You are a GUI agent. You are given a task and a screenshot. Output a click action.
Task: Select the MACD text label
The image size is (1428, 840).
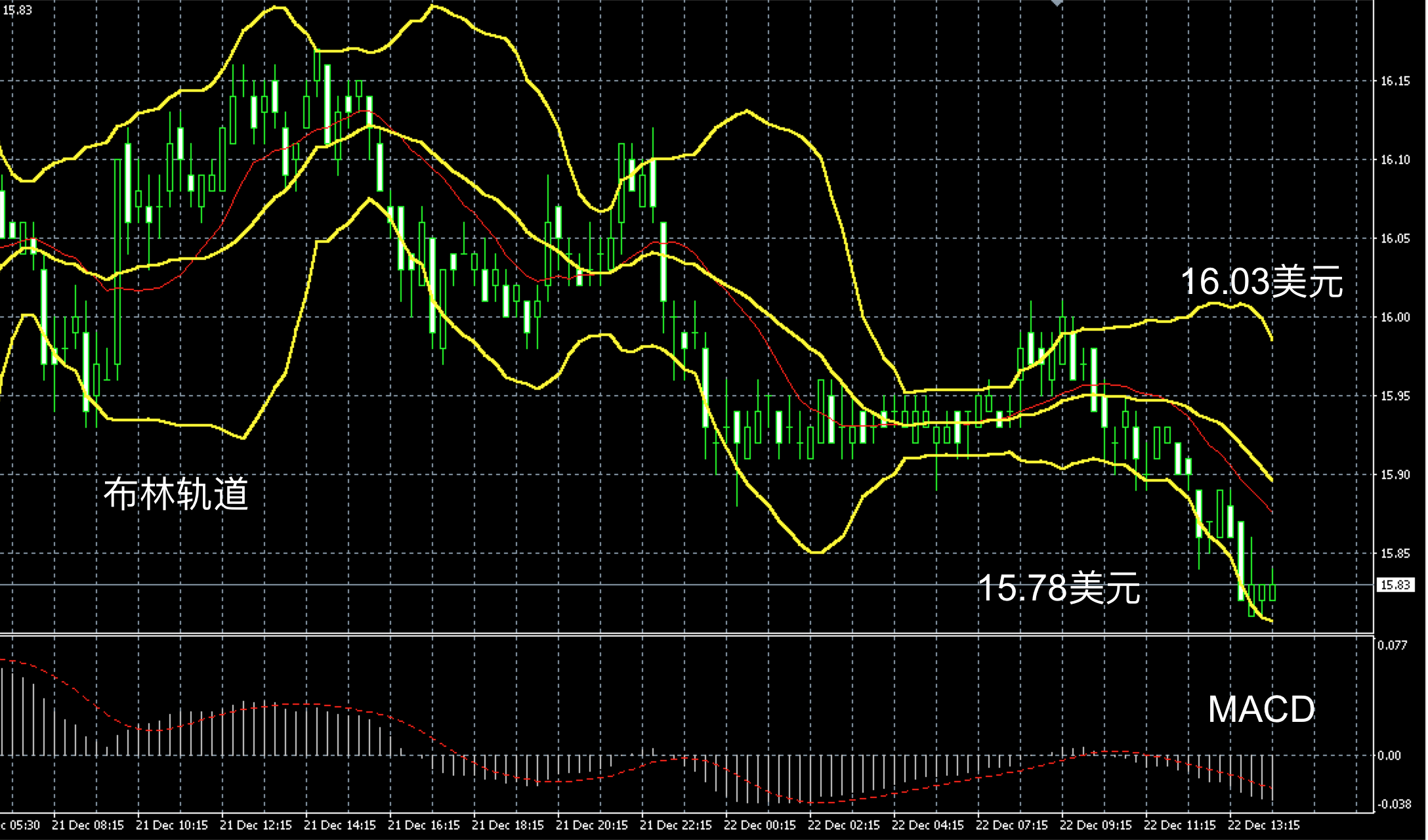click(1261, 709)
